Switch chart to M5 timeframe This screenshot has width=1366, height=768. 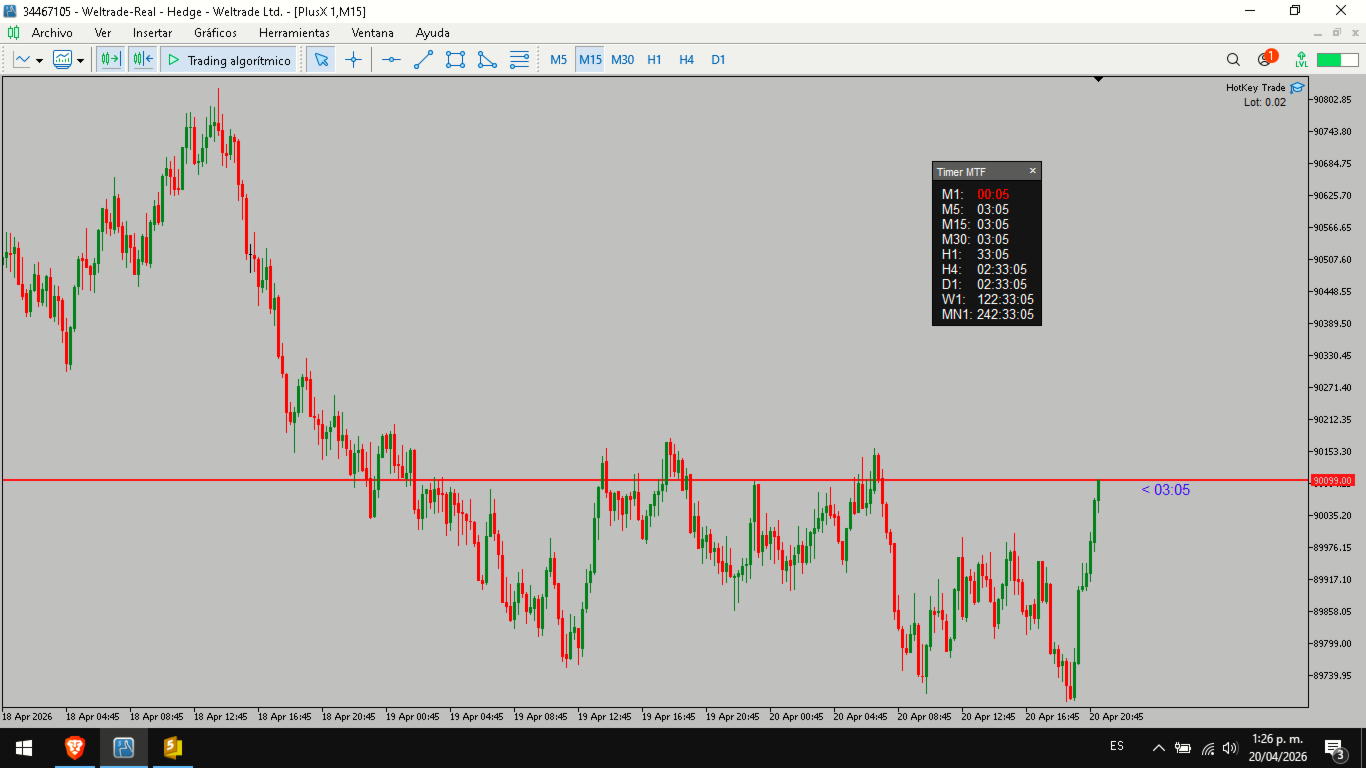click(558, 60)
